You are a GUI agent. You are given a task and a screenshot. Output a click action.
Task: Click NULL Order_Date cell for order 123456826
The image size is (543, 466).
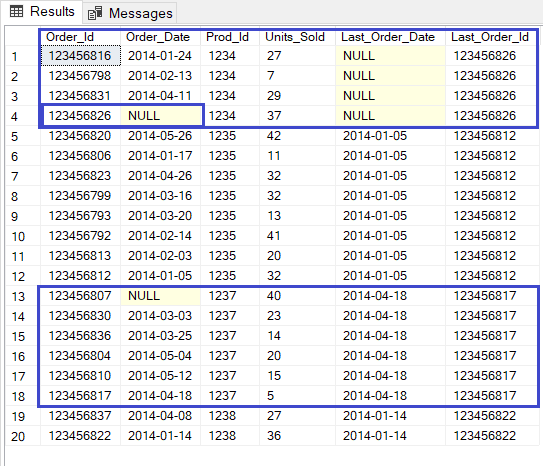pyautogui.click(x=160, y=116)
